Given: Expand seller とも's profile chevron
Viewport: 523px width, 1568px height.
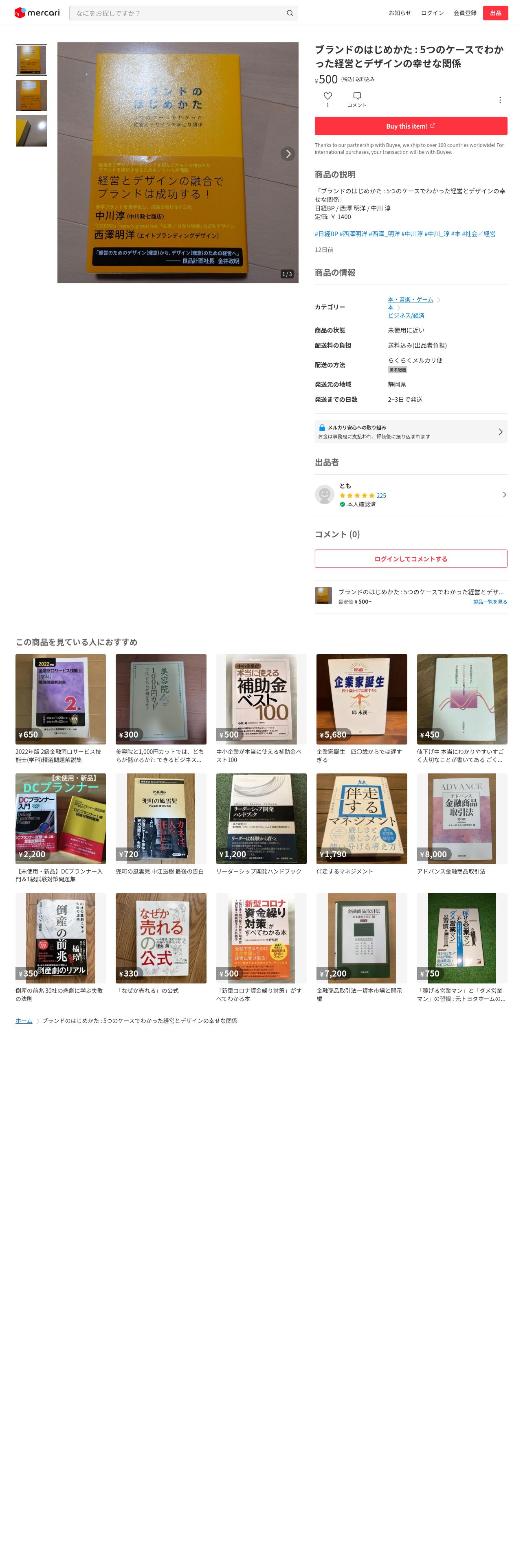Looking at the screenshot, I should click(504, 494).
